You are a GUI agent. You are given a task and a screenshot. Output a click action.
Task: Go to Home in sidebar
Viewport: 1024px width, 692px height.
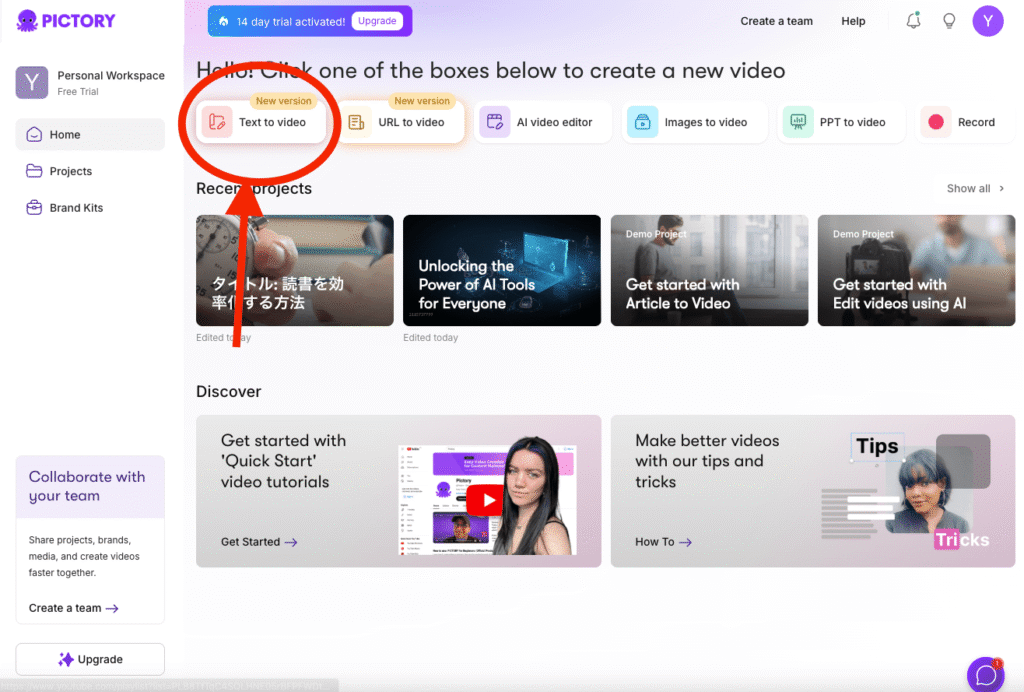[x=90, y=134]
